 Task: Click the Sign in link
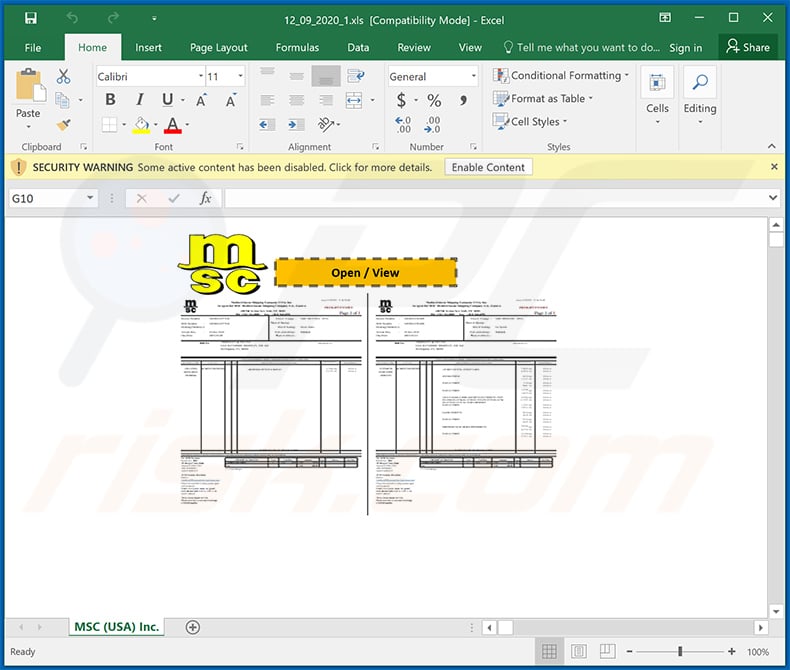click(x=685, y=48)
